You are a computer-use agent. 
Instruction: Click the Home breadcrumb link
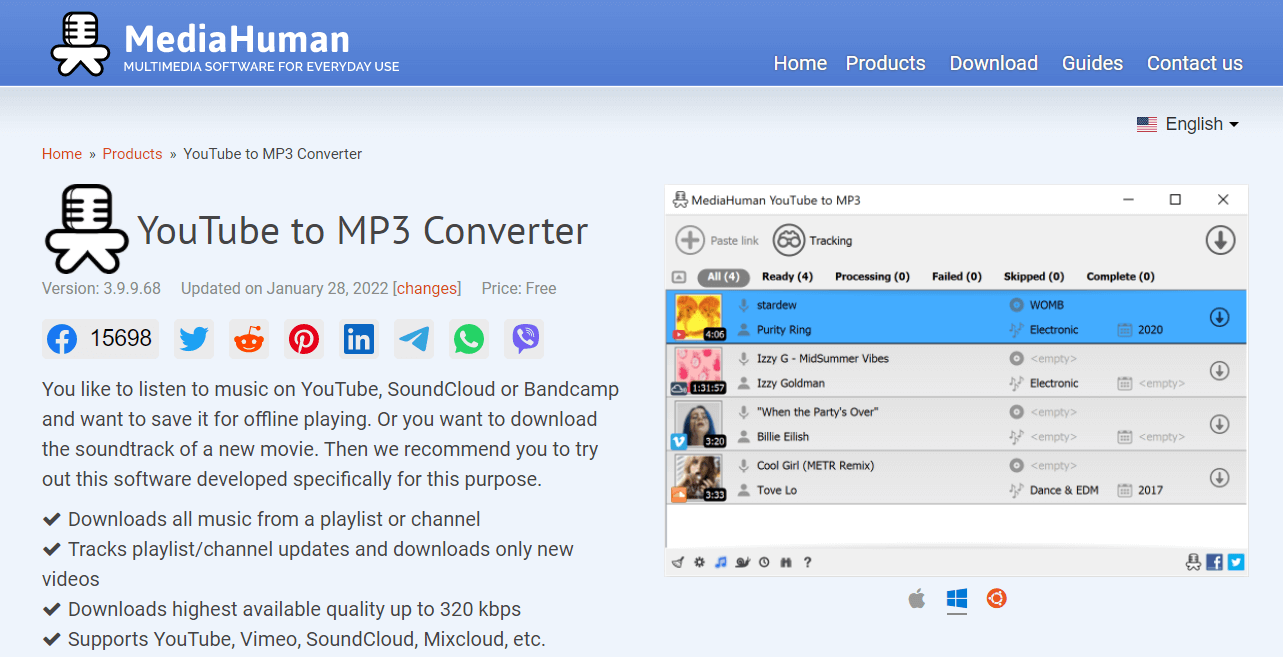point(62,154)
